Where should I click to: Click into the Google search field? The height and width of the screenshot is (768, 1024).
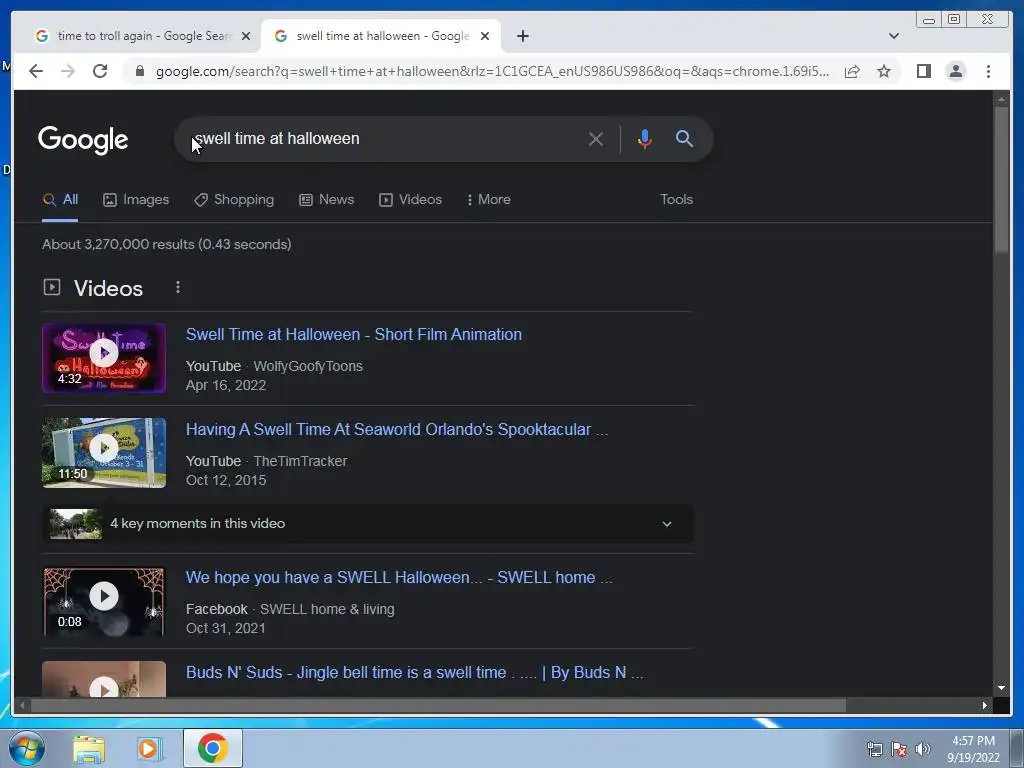[x=385, y=138]
